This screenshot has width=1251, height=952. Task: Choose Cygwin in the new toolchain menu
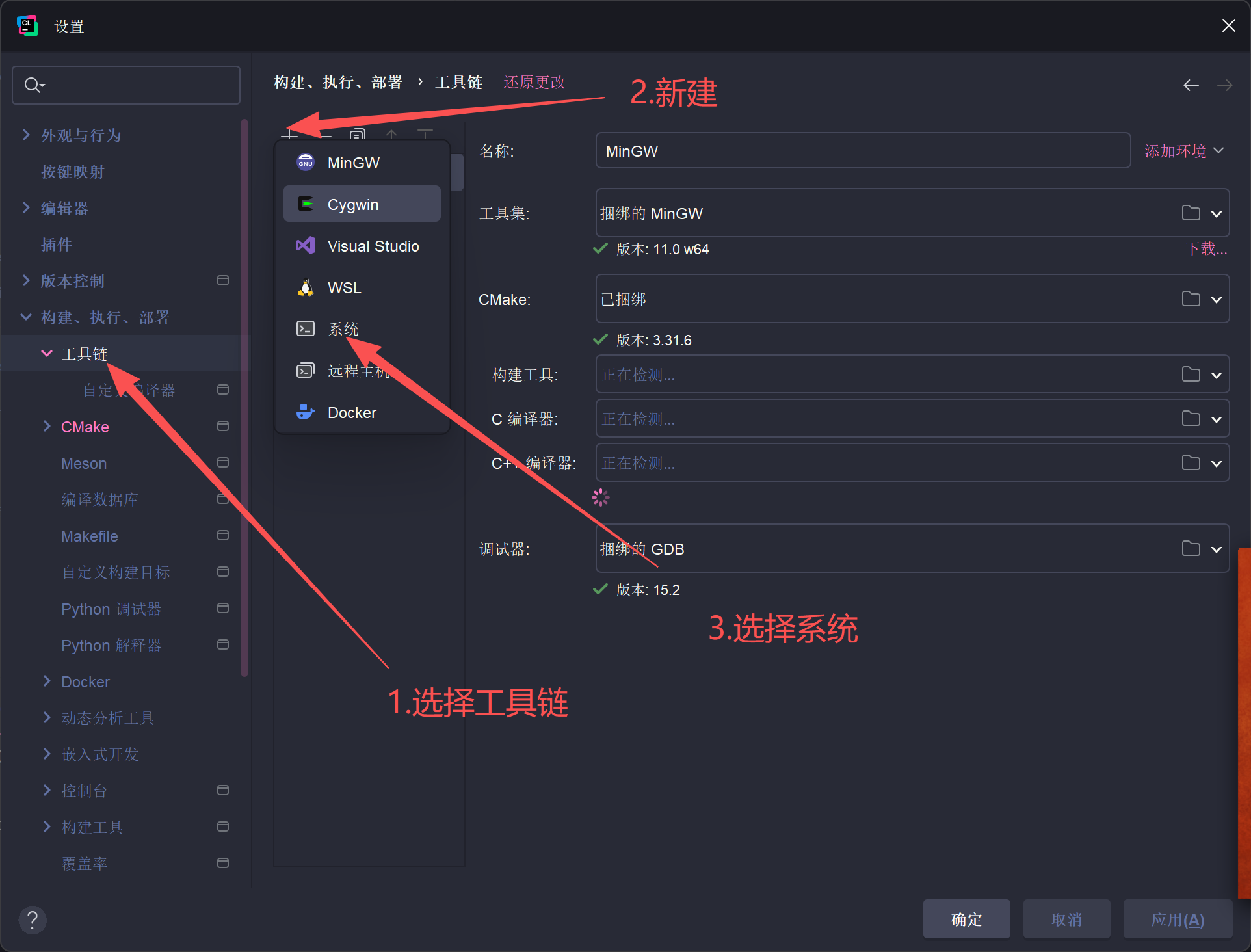pos(362,204)
